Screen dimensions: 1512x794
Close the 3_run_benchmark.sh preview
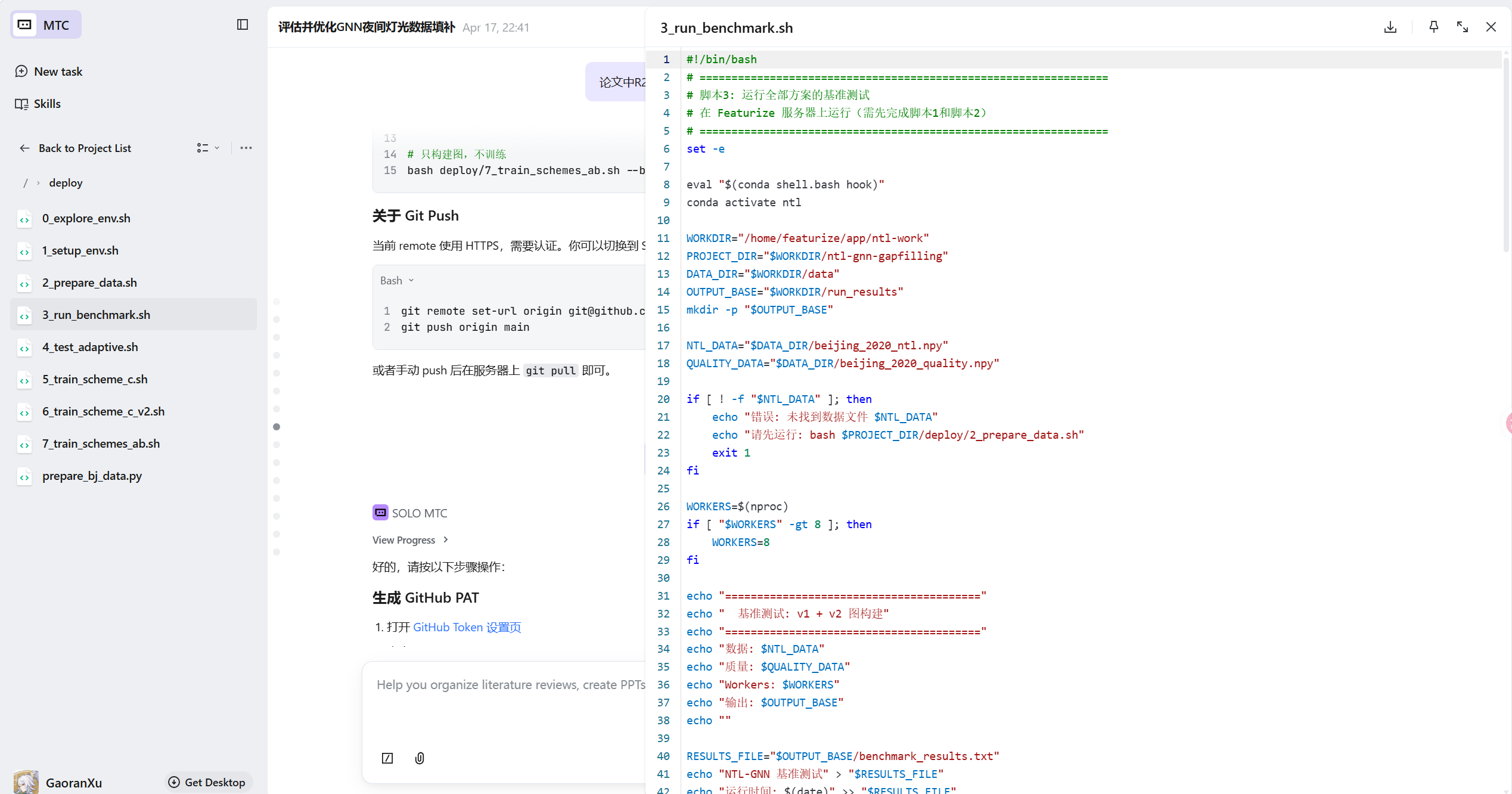1491,27
